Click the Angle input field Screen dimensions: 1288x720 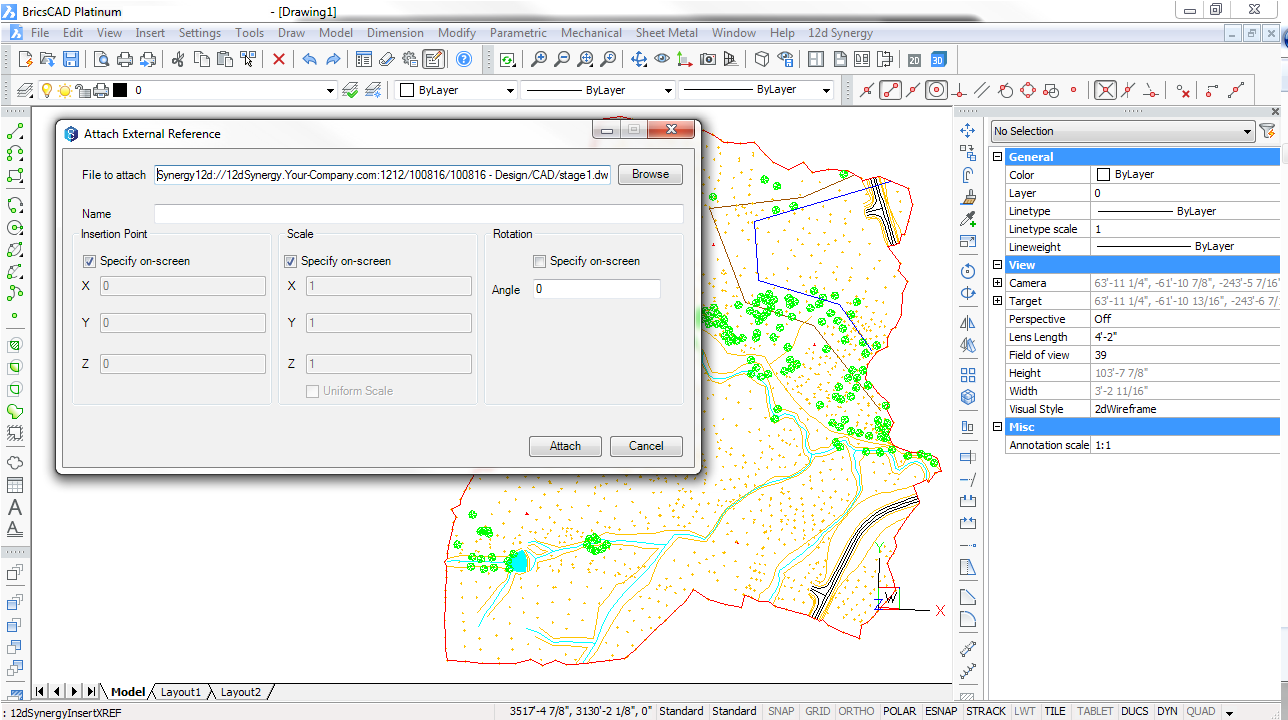596,289
